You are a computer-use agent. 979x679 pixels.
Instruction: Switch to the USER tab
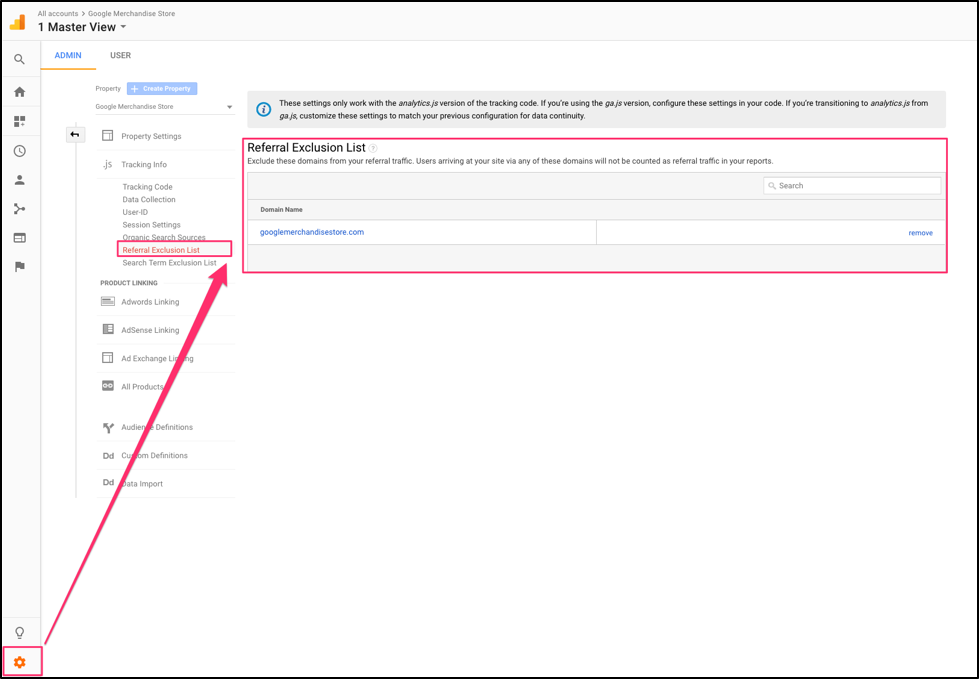[x=121, y=56]
